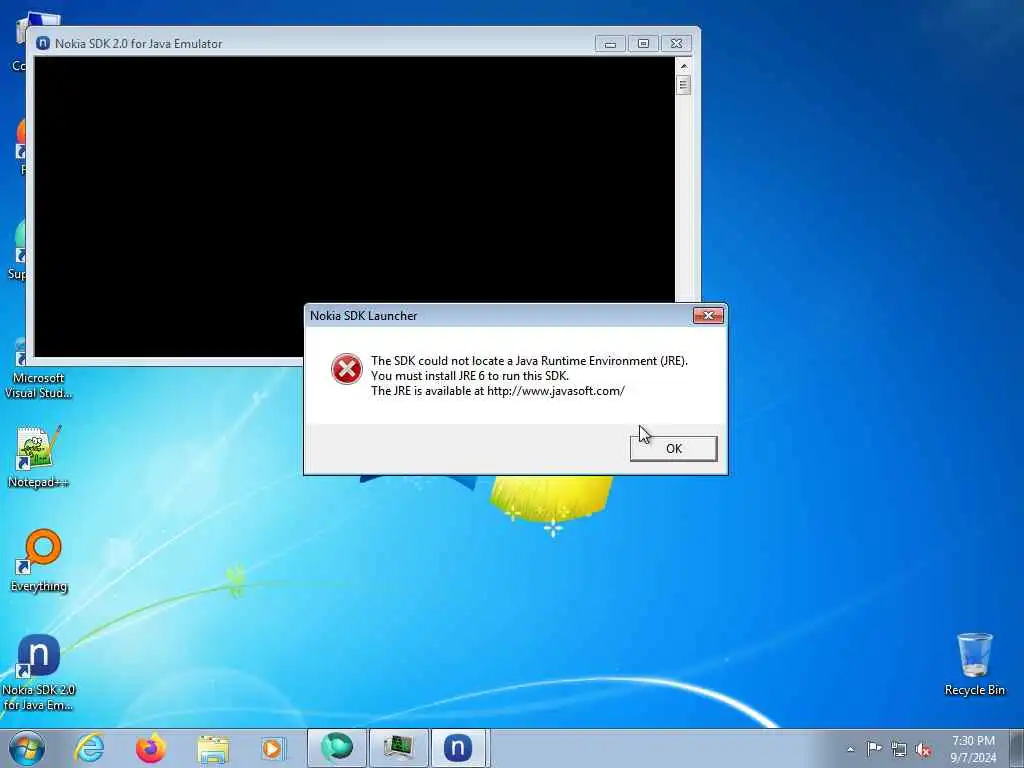Open Windows Media Player from taskbar
1024x768 pixels.
(273, 748)
